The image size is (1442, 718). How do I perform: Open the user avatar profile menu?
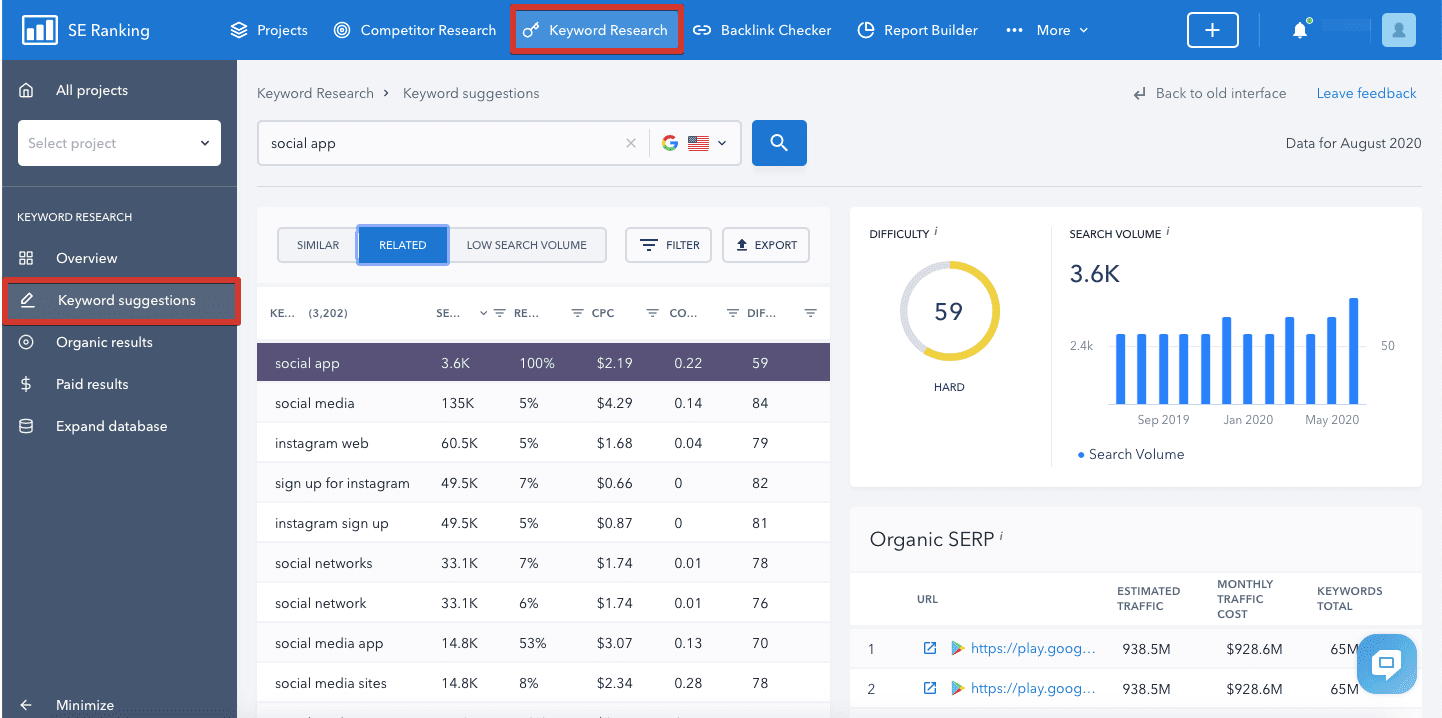(x=1398, y=30)
